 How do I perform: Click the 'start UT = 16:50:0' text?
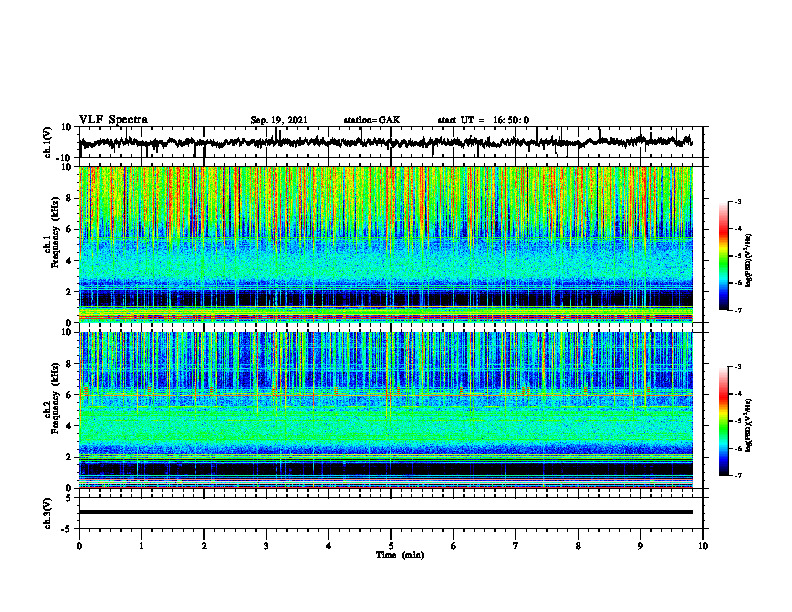tap(483, 120)
